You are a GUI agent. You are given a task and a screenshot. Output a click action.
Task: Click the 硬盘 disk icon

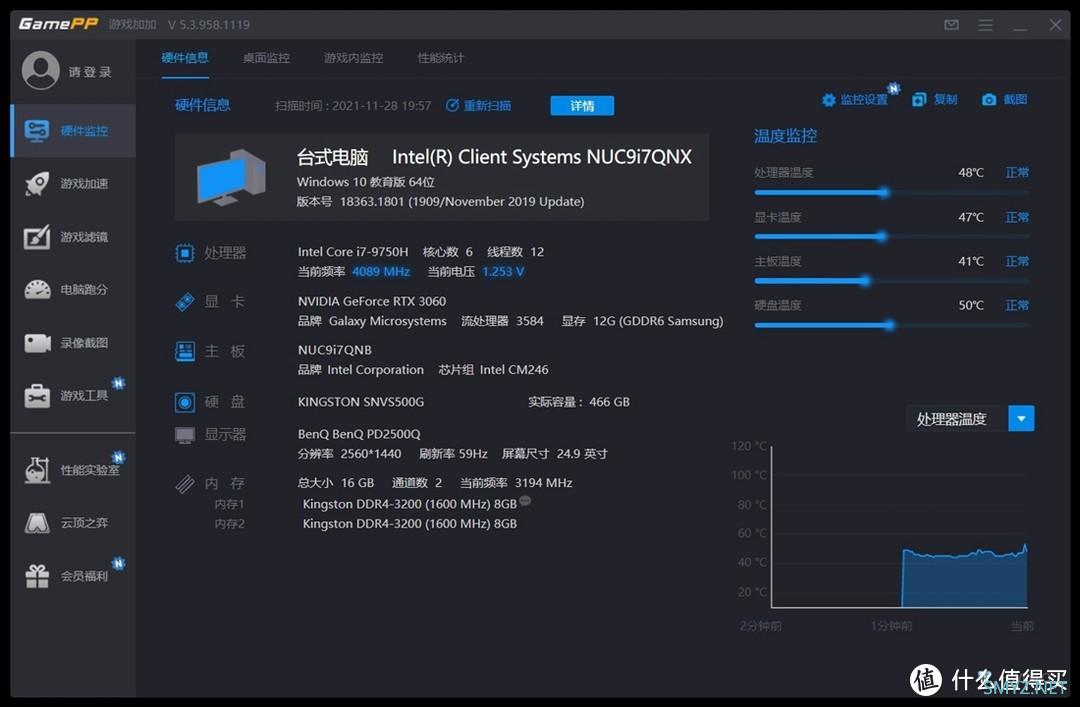point(185,402)
